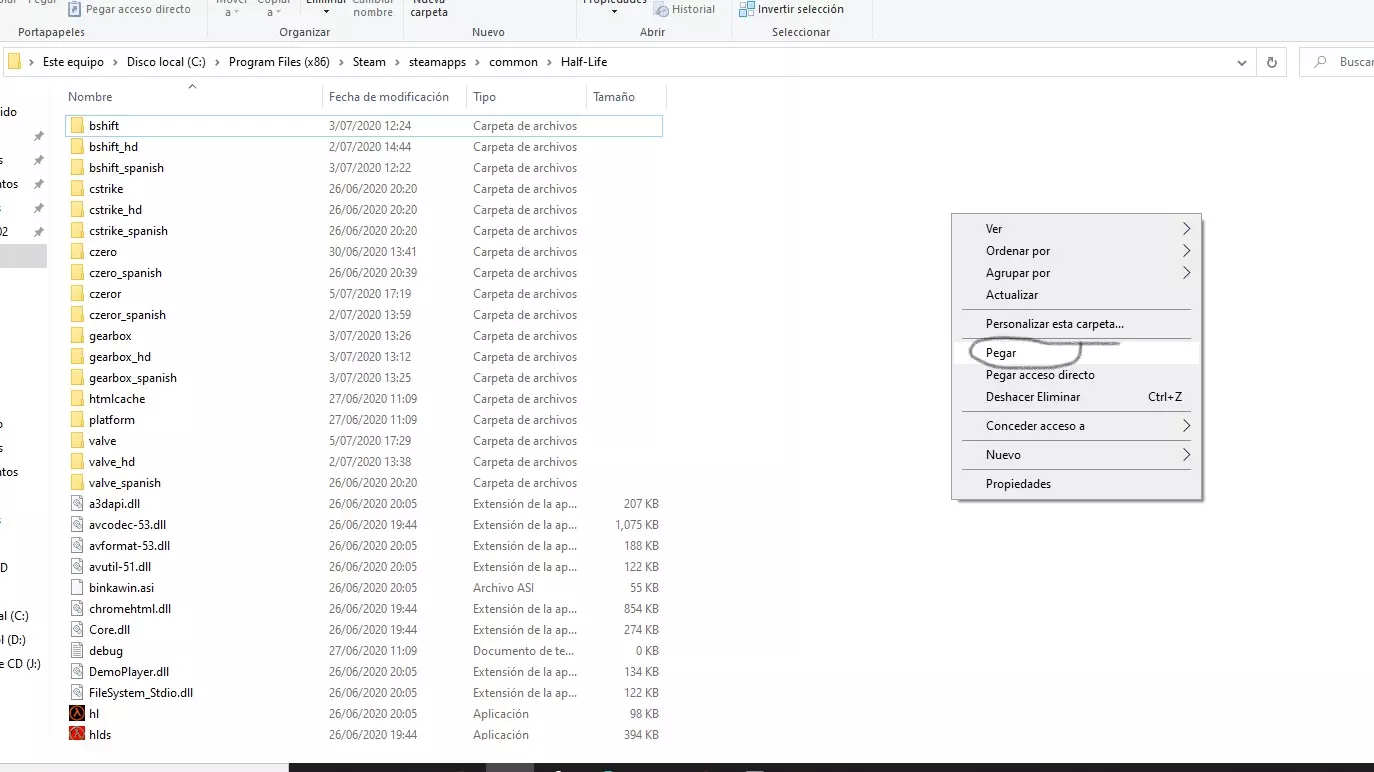Expand the chevron after Steam breadcrumb
Image resolution: width=1374 pixels, height=772 pixels.
398,62
